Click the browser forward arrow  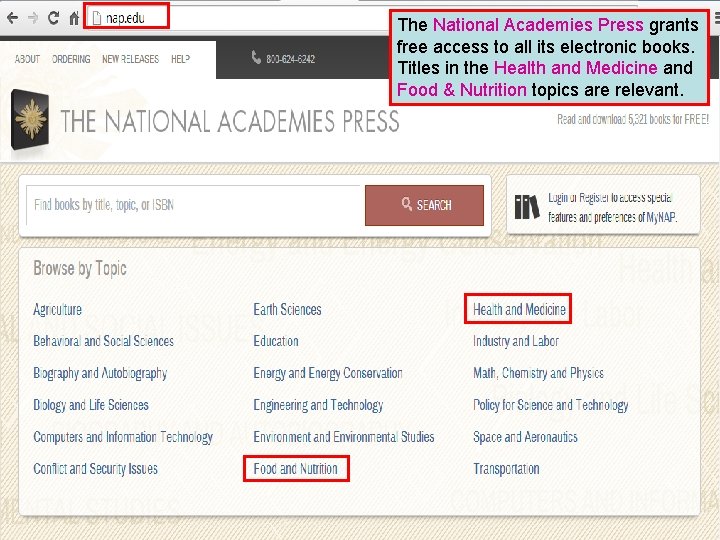point(33,18)
